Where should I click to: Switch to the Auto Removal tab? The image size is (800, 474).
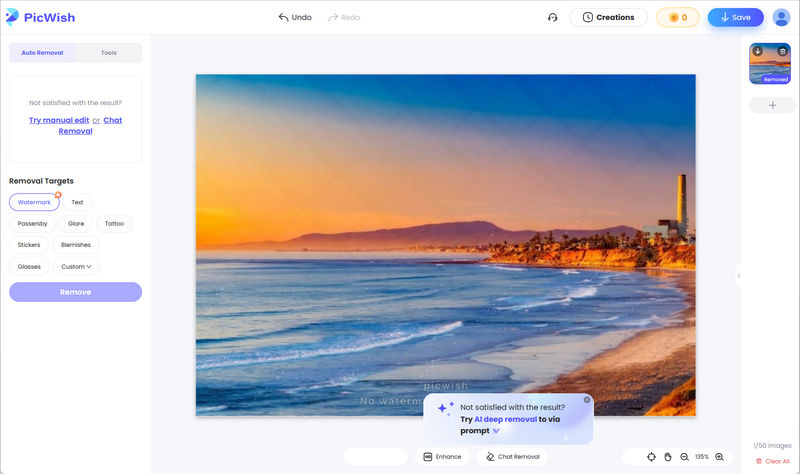pos(42,52)
